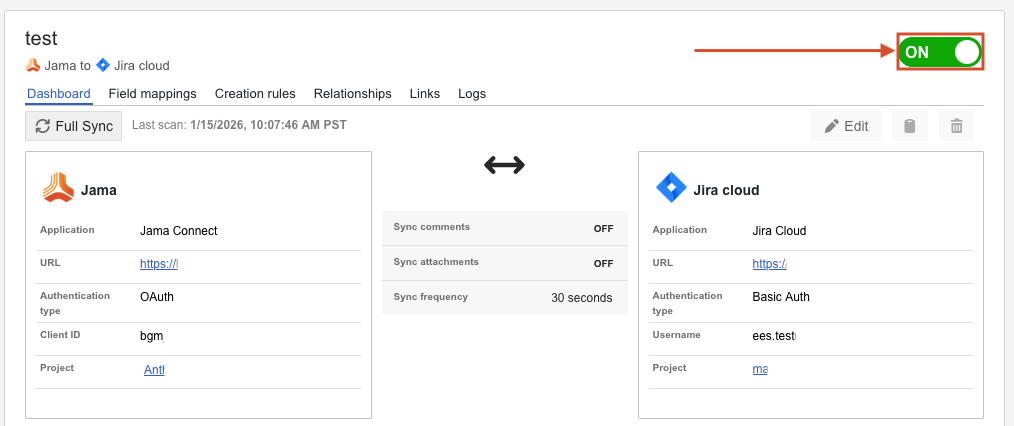This screenshot has height=426, width=1014.
Task: Open the Links tab
Action: pyautogui.click(x=425, y=94)
